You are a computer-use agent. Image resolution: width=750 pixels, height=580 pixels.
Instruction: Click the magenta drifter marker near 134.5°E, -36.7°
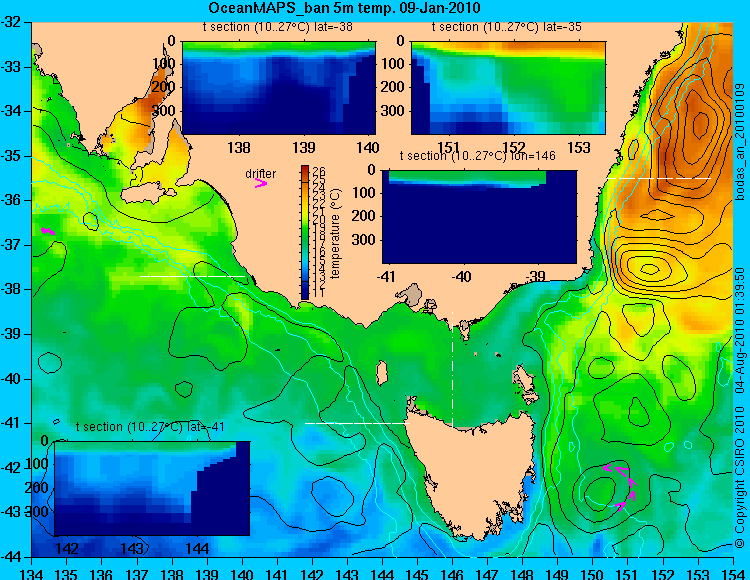pos(48,231)
